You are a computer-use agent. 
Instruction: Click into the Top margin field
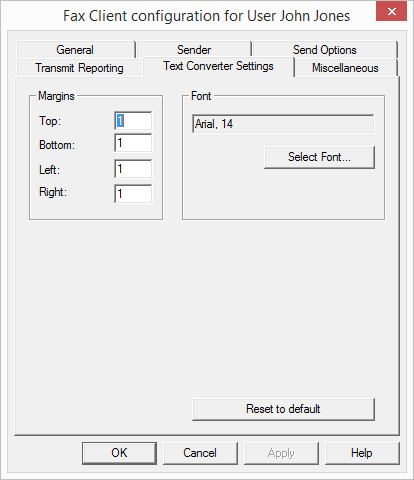[x=133, y=121]
